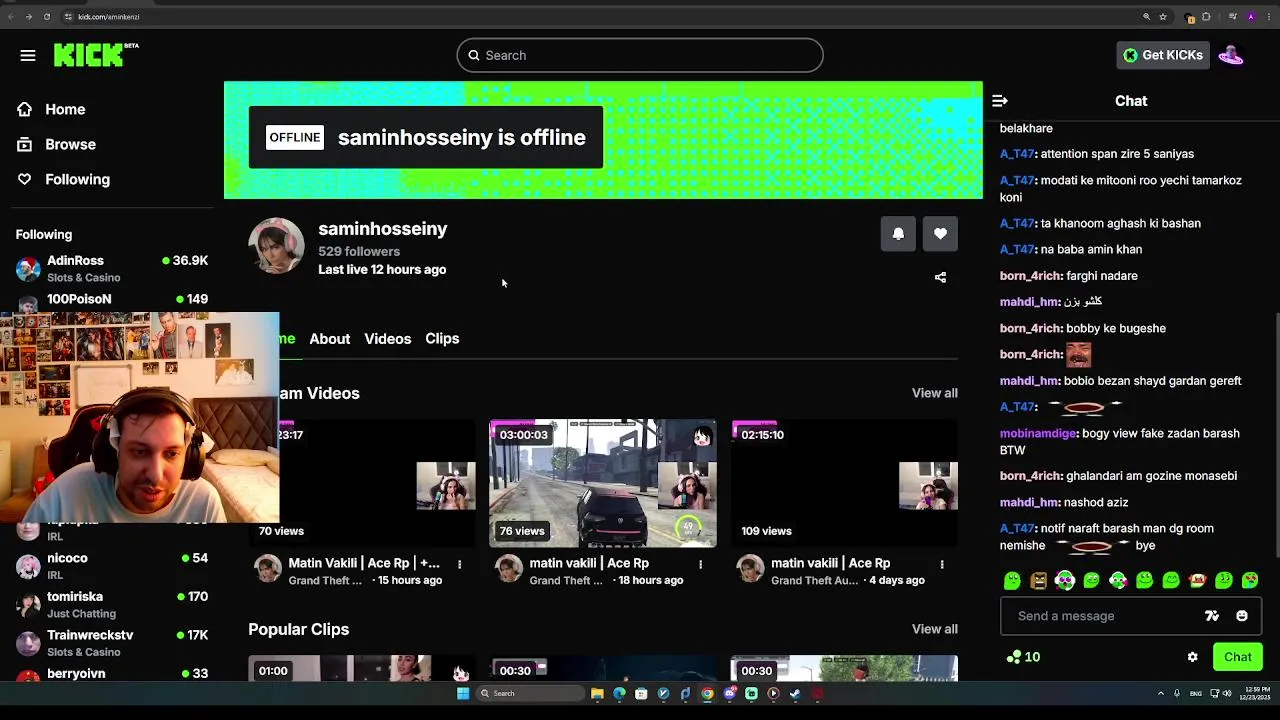Open the 4 days ago video title

(x=830, y=563)
